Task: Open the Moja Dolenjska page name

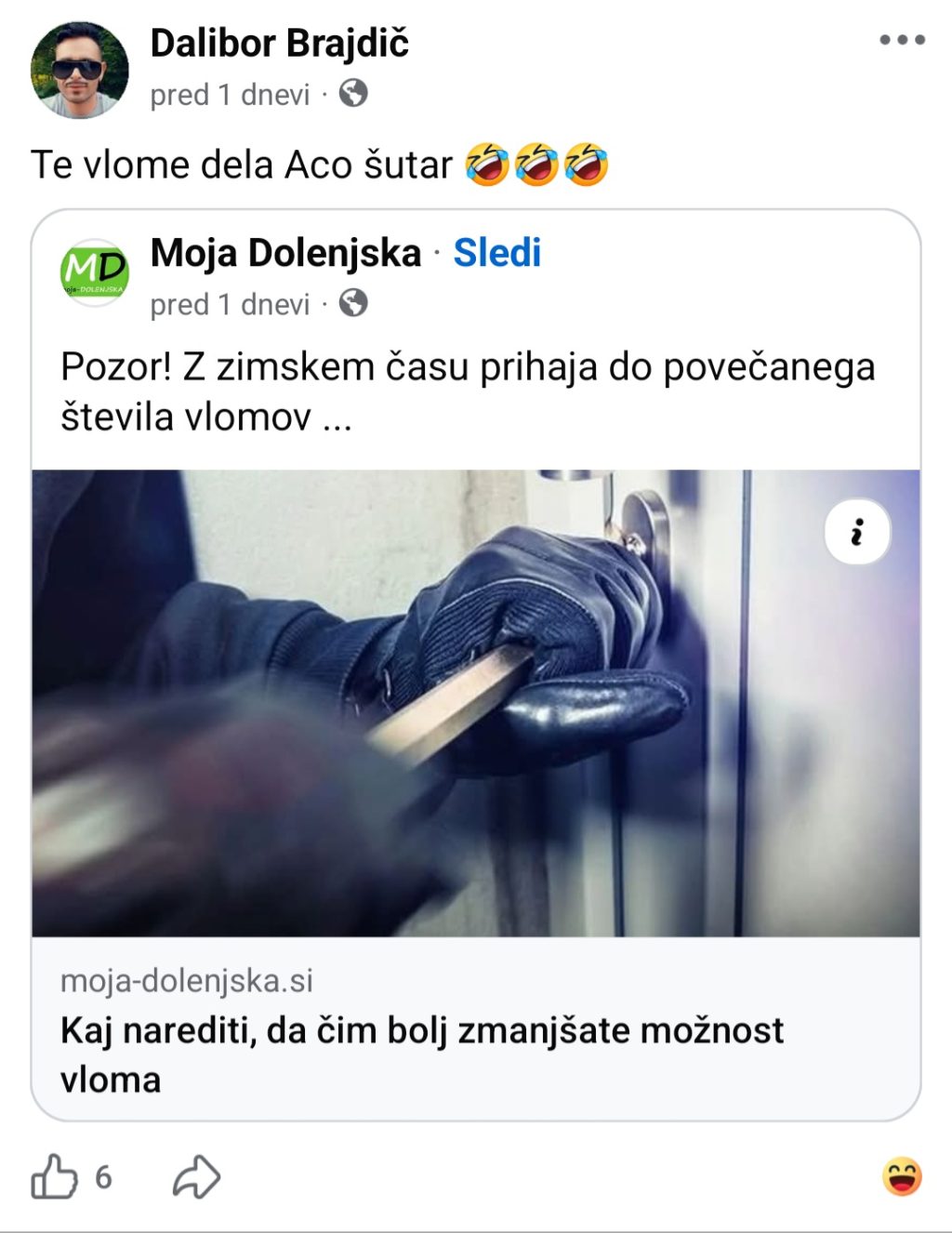Action: pyautogui.click(x=285, y=253)
